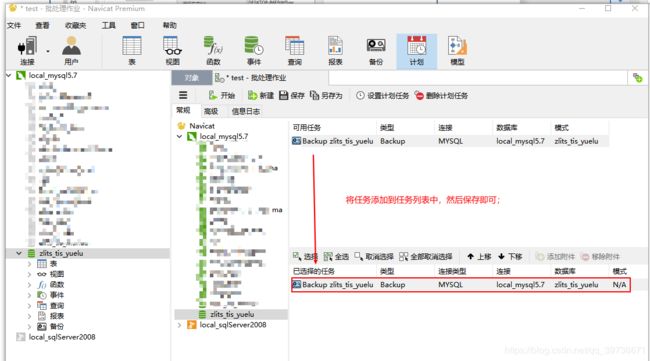Open the 事件 events list
Screen dimensions: 650x361
pyautogui.click(x=254, y=51)
